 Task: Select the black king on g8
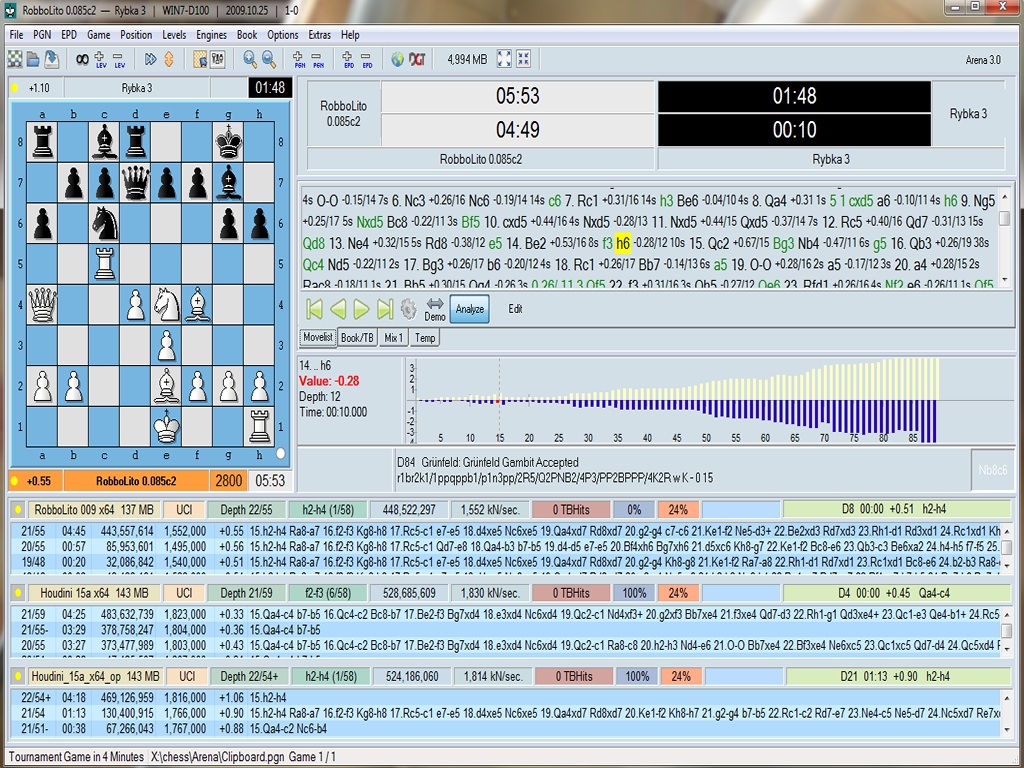229,142
